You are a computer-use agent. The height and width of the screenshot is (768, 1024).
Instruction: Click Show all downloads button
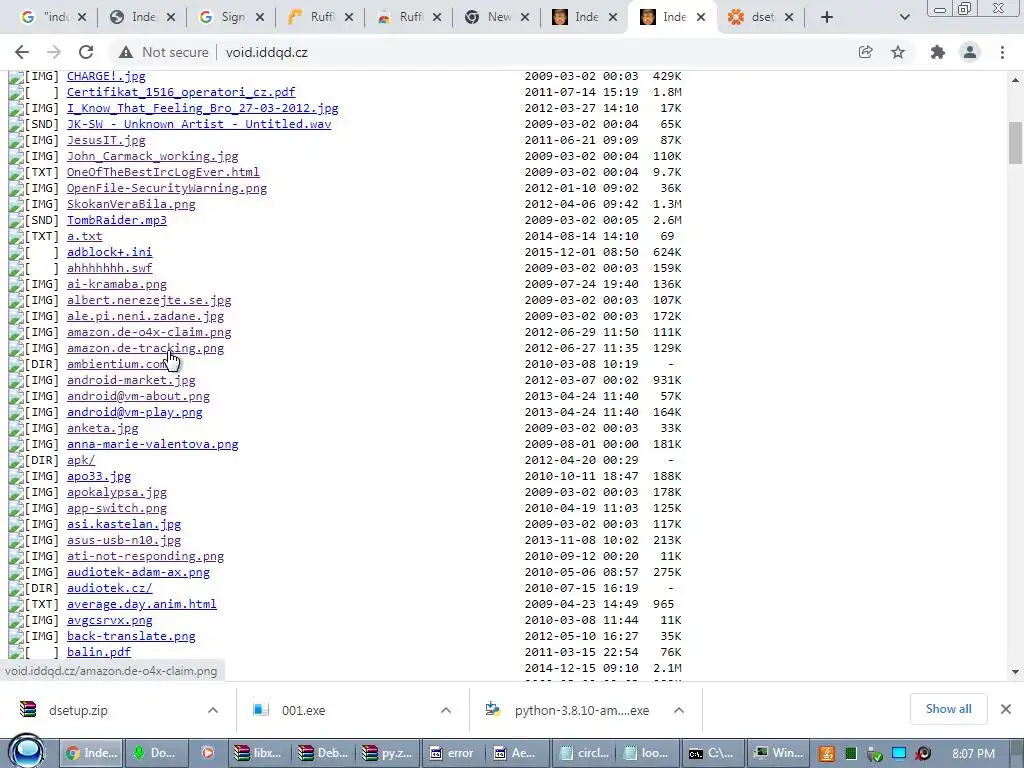948,709
